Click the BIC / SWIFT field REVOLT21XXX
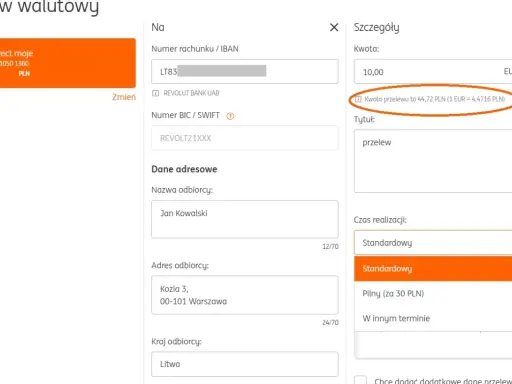 point(245,138)
